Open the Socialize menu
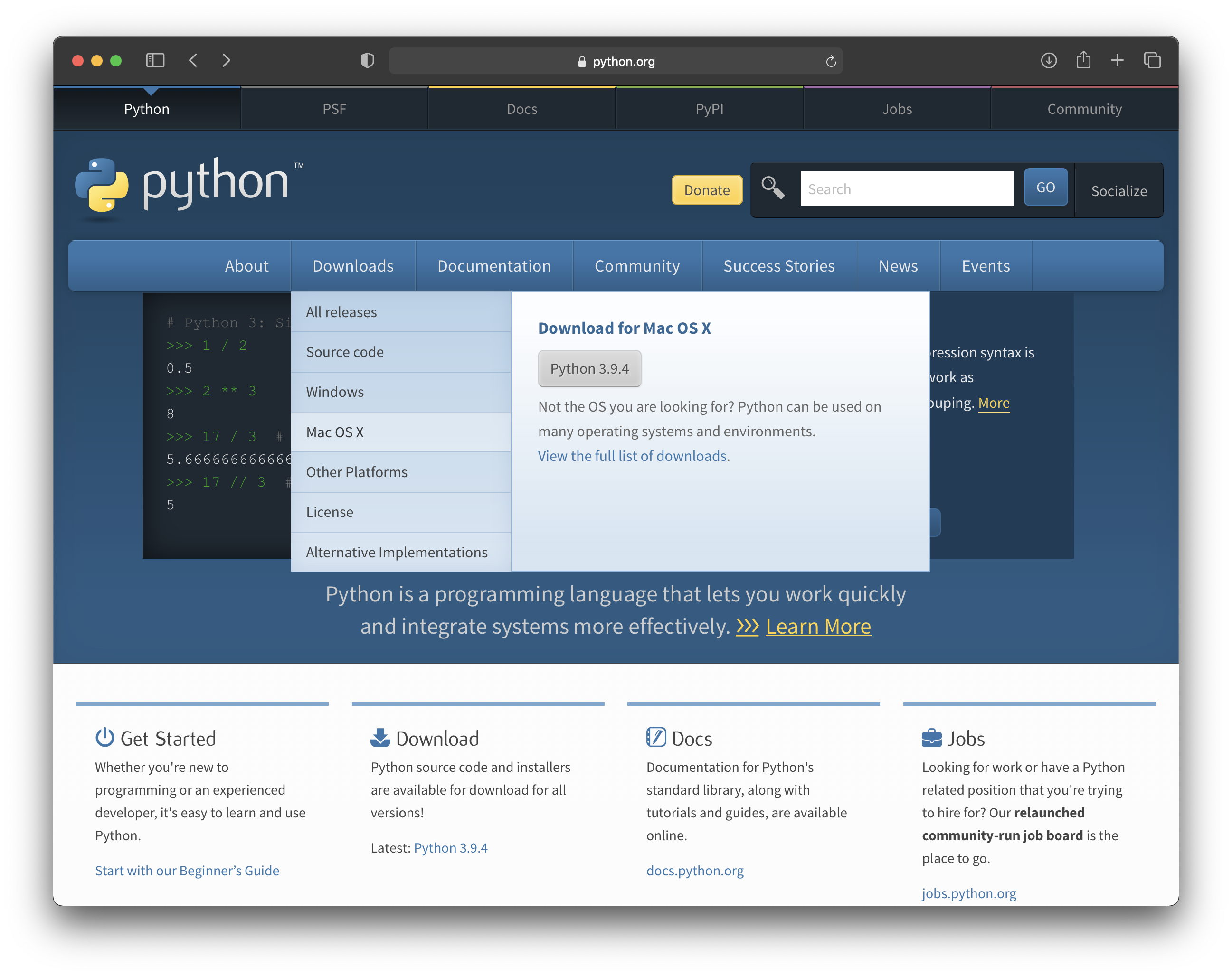The image size is (1232, 976). tap(1119, 190)
